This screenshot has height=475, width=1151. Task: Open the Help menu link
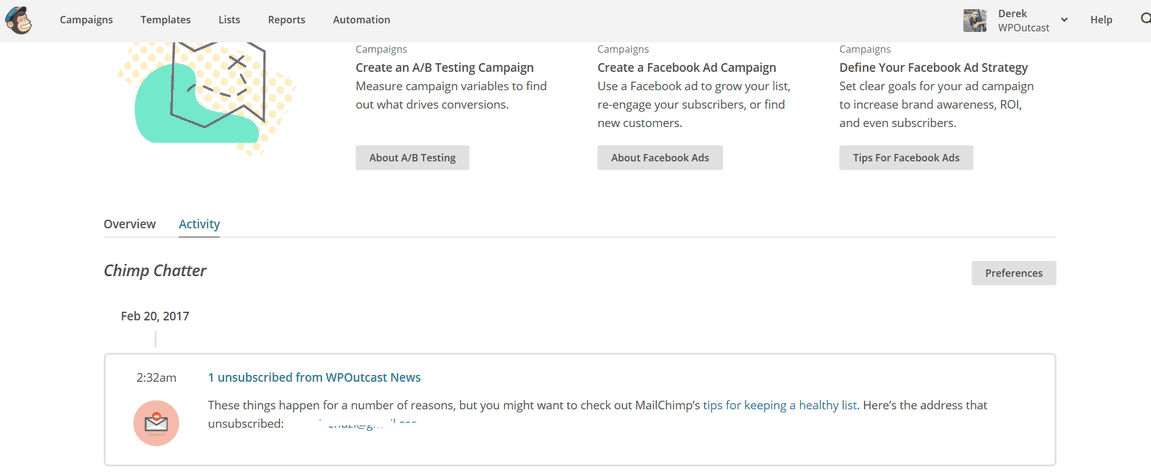click(1101, 20)
